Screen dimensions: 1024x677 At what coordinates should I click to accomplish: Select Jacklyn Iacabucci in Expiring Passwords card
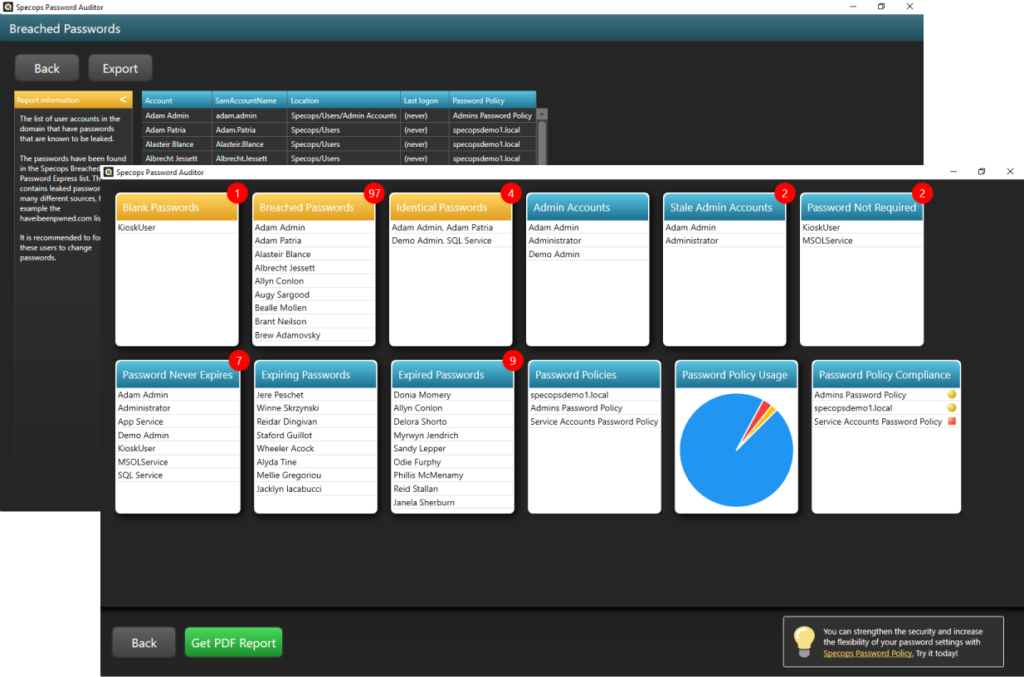pyautogui.click(x=315, y=488)
